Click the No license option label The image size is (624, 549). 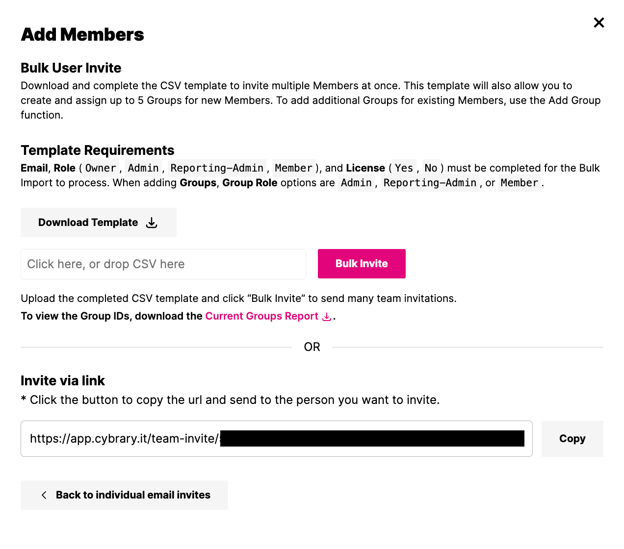pyautogui.click(x=431, y=168)
